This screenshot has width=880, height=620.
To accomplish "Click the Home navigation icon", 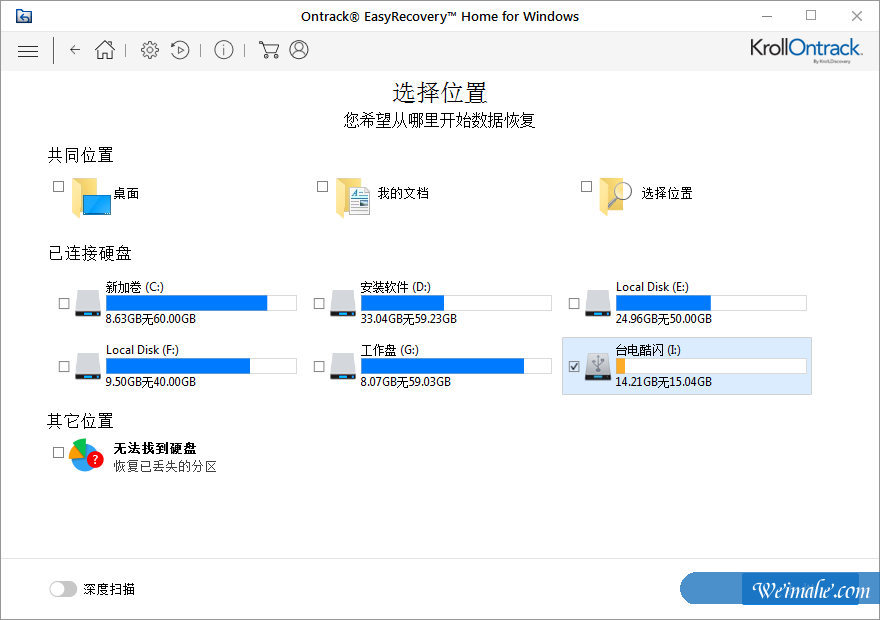I will coord(104,50).
